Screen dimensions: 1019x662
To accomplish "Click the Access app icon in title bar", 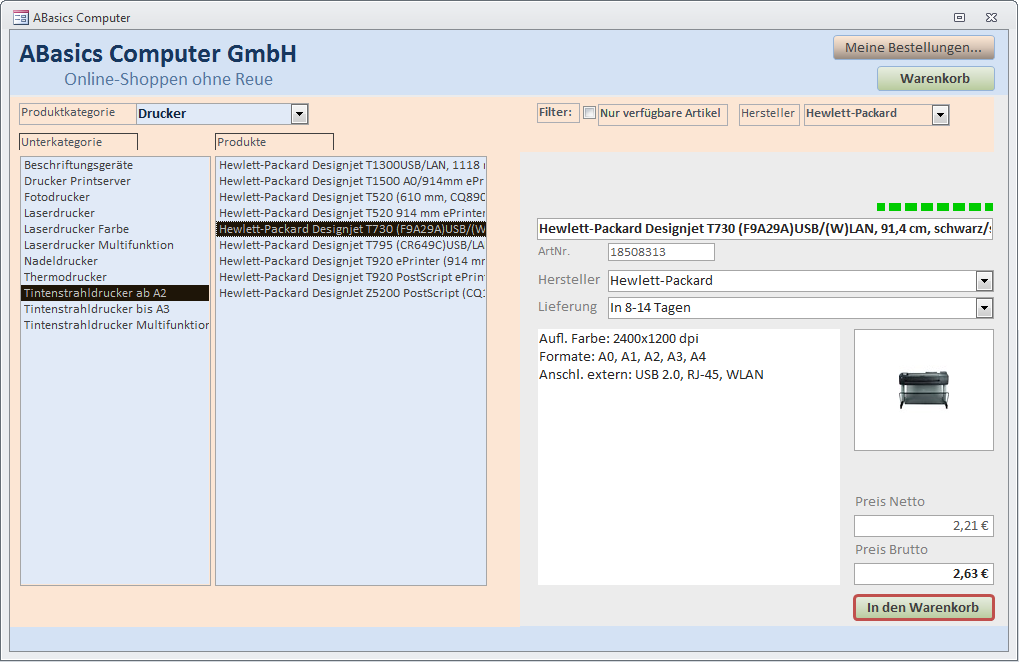I will click(x=20, y=17).
